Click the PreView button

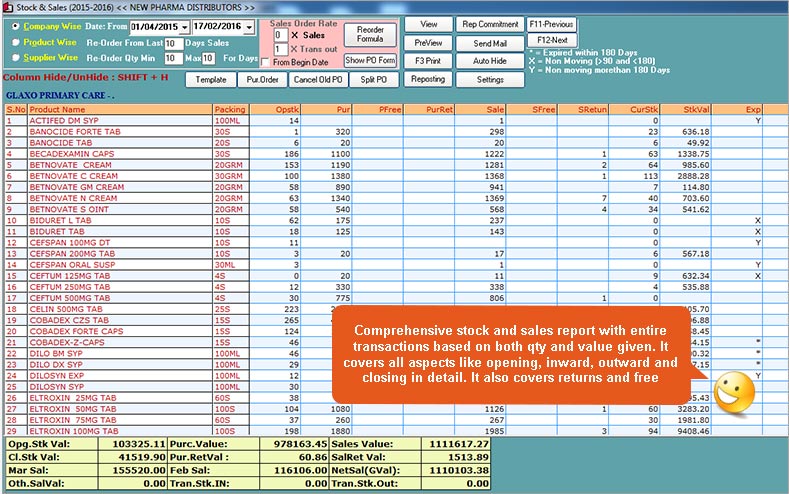(428, 43)
